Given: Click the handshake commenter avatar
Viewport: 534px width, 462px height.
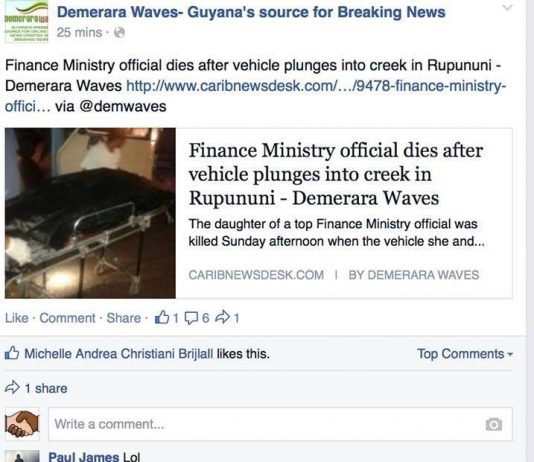Looking at the screenshot, I should click(x=22, y=424).
